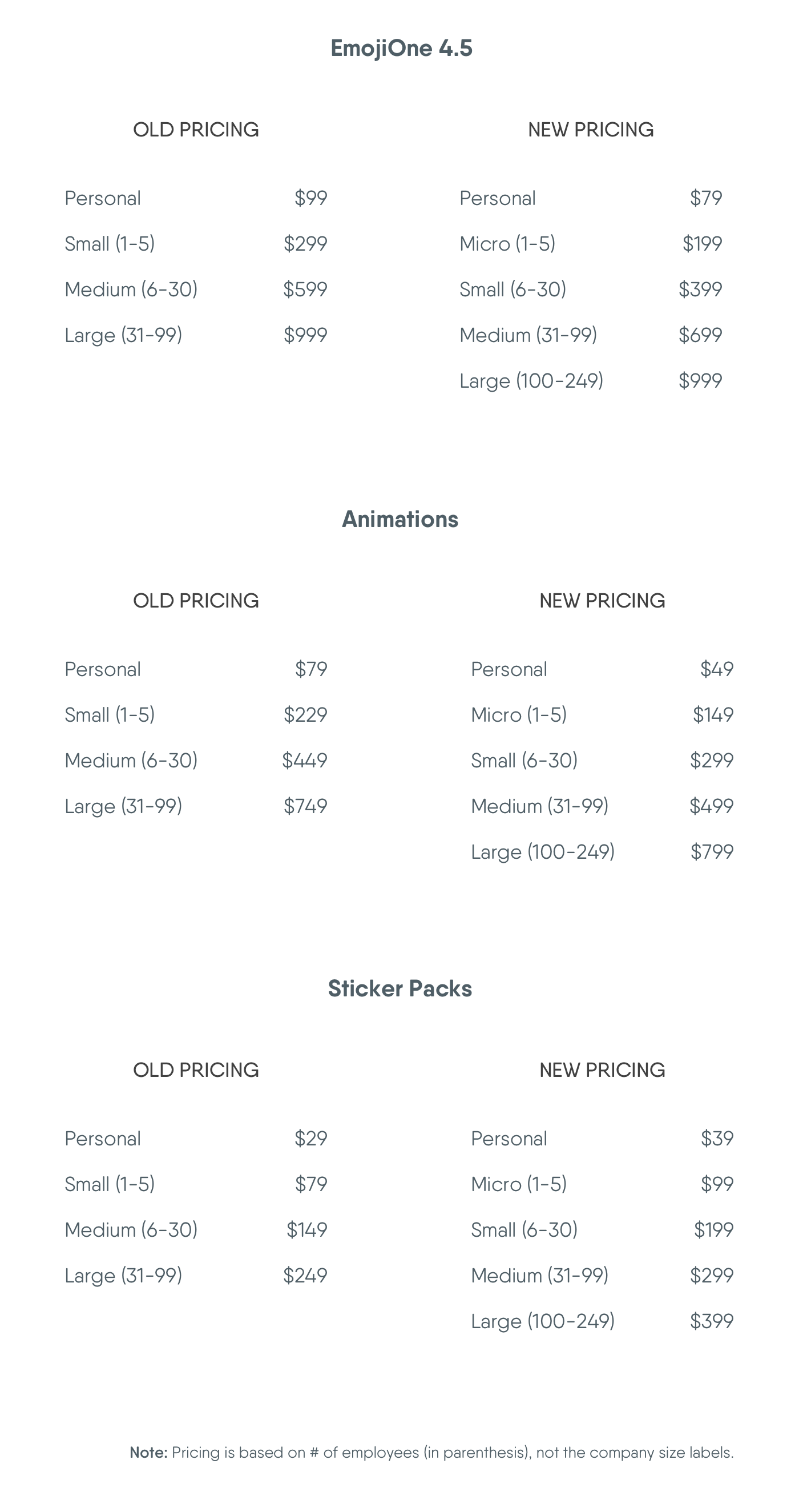Select the Animations section heading
Screen dimensions: 799x1512
400,519
